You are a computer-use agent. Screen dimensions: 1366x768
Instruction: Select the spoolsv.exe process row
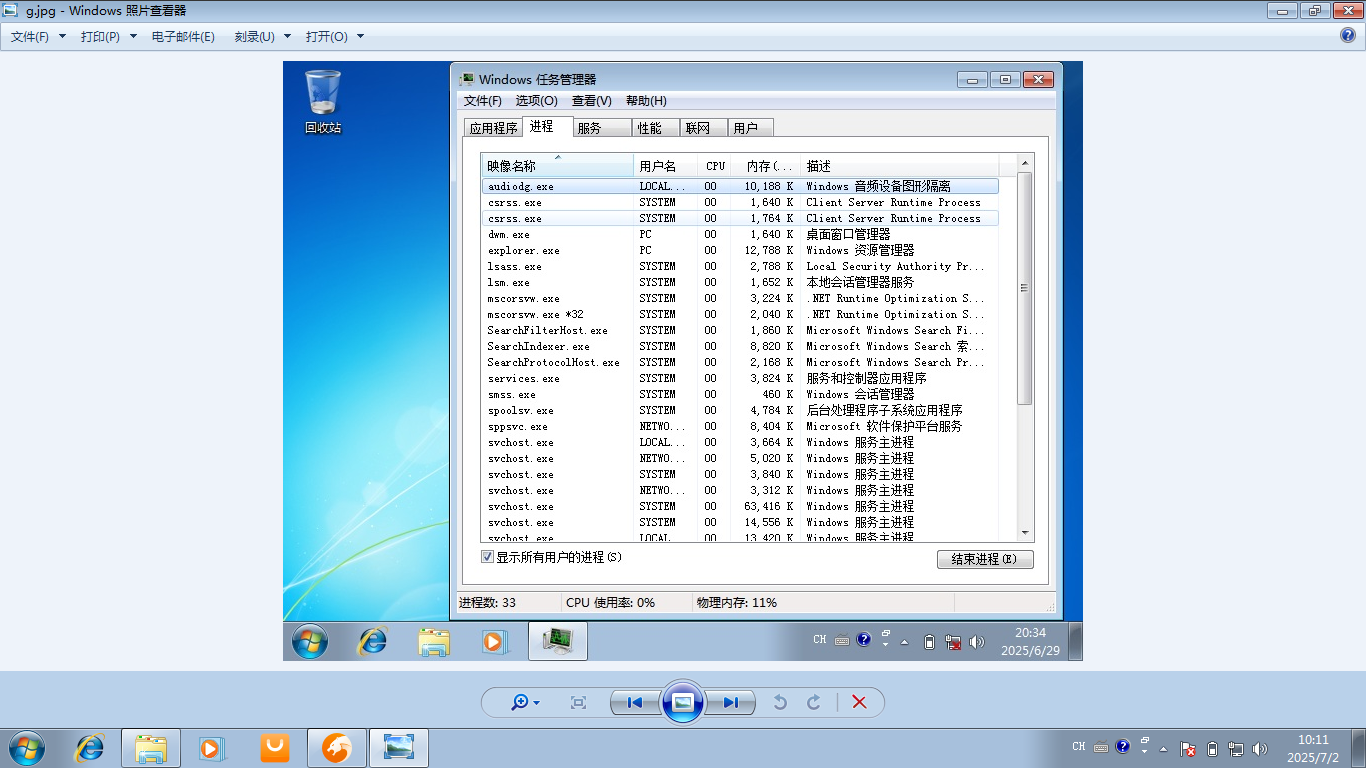pos(740,410)
